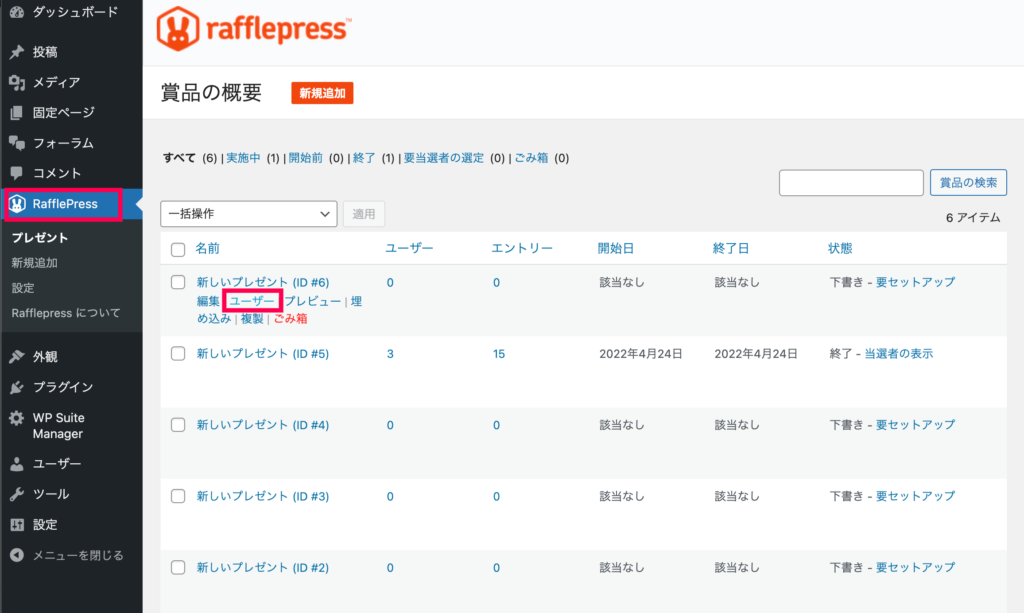Click into the giveaway search input field
Screen dimensions: 1024x613
pos(851,183)
